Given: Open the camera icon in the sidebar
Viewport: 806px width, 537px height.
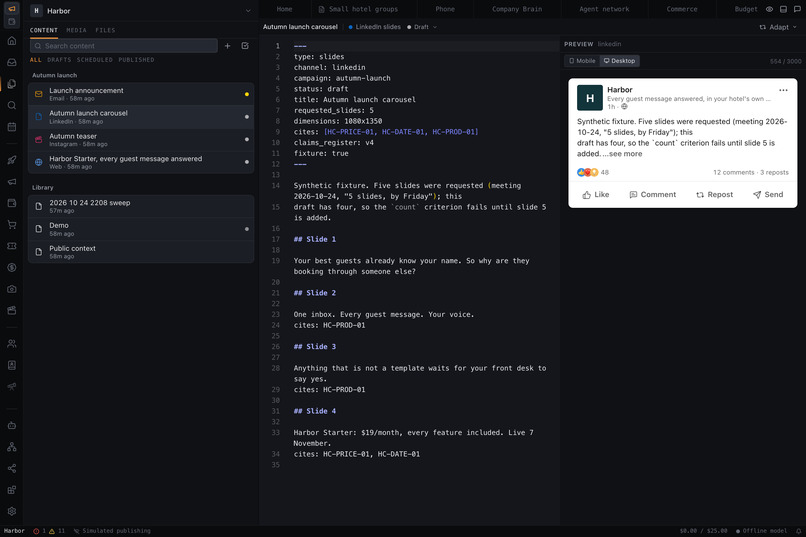Looking at the screenshot, I should click(x=12, y=289).
